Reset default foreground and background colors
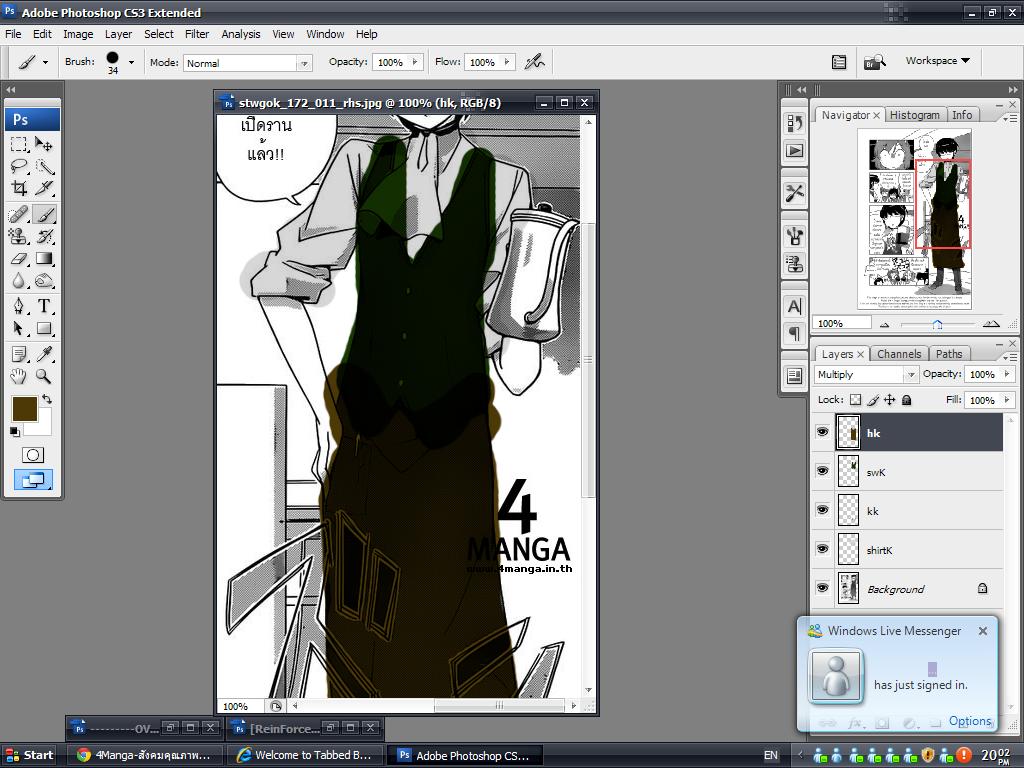Screen dimensions: 1024x768 (14, 431)
